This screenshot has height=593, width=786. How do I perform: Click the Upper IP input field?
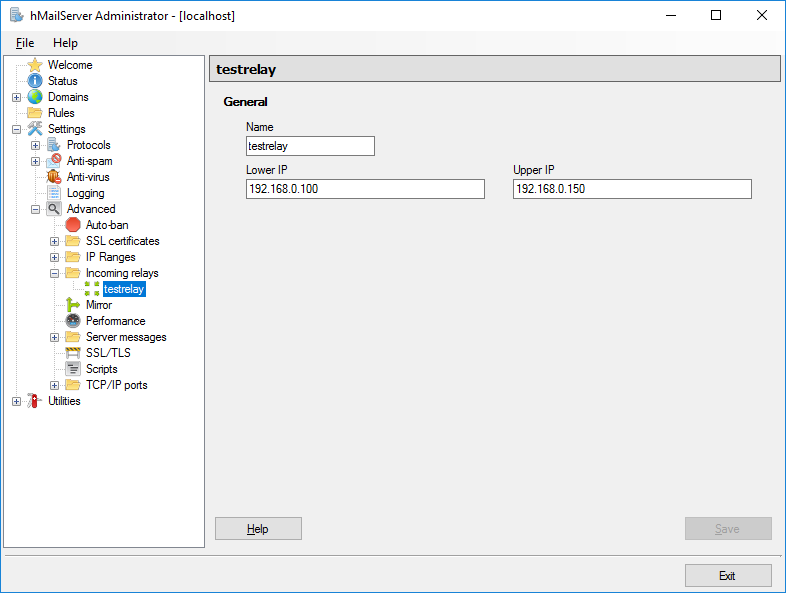click(632, 189)
